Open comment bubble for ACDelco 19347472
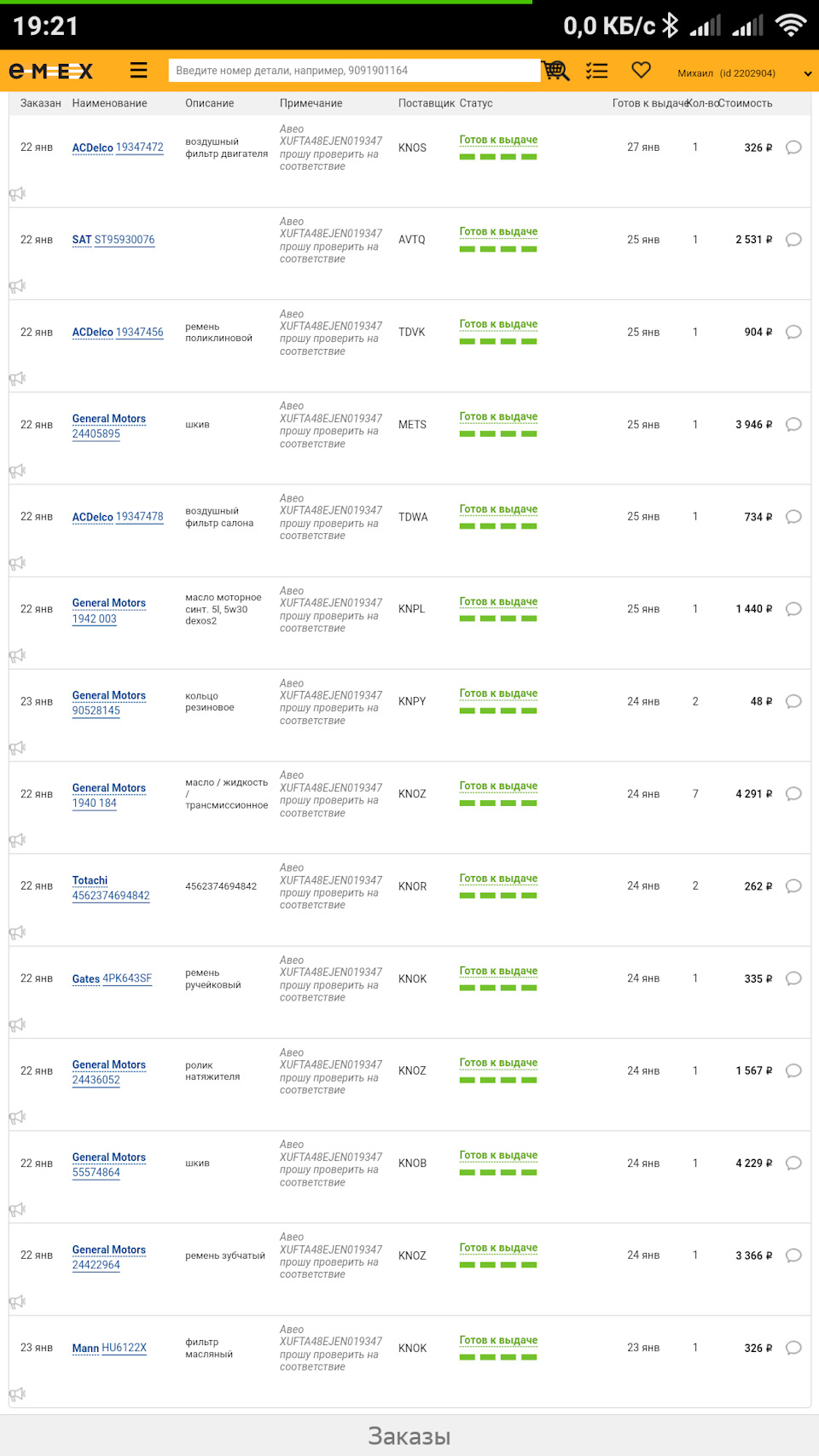This screenshot has width=819, height=1456. (793, 148)
